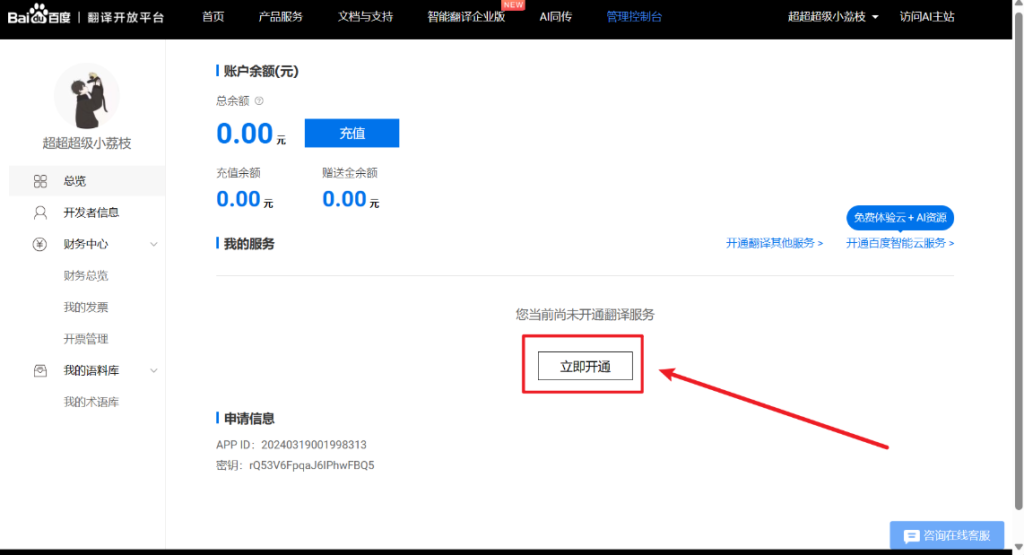This screenshot has width=1024, height=555.
Task: Open 开通百度智能云服务 link
Action: 900,243
